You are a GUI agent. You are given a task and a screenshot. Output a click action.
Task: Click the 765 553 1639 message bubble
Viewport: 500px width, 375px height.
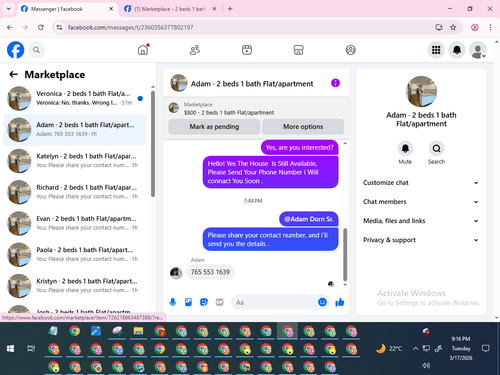point(210,272)
